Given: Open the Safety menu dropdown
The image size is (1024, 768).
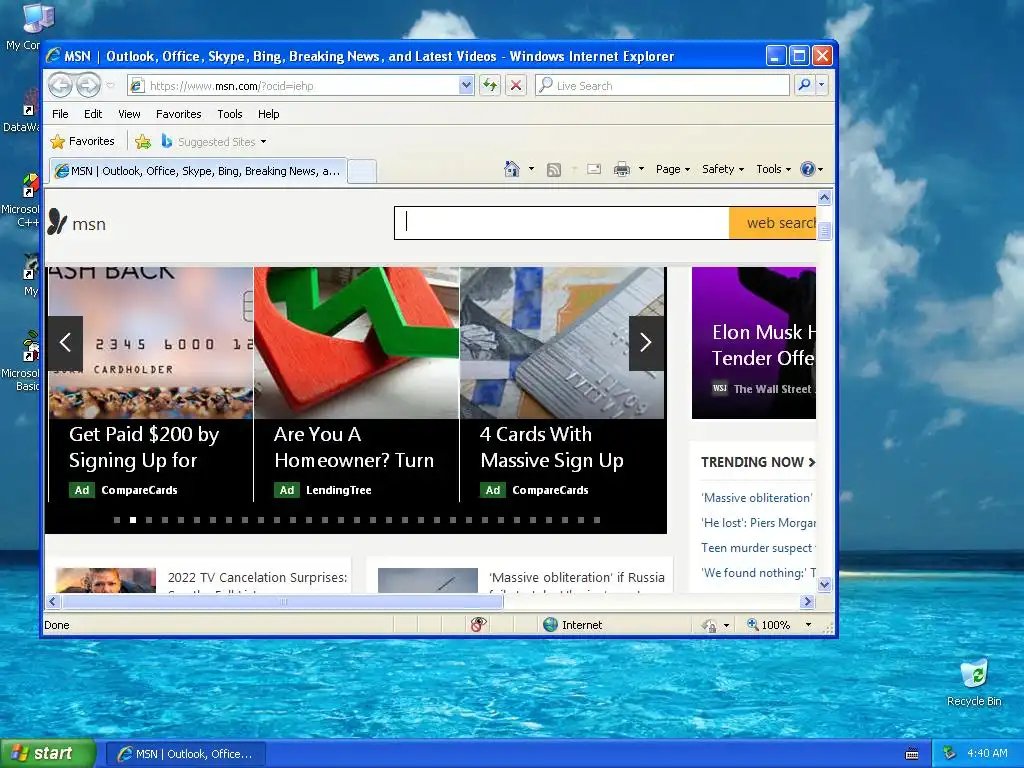Looking at the screenshot, I should [x=723, y=169].
